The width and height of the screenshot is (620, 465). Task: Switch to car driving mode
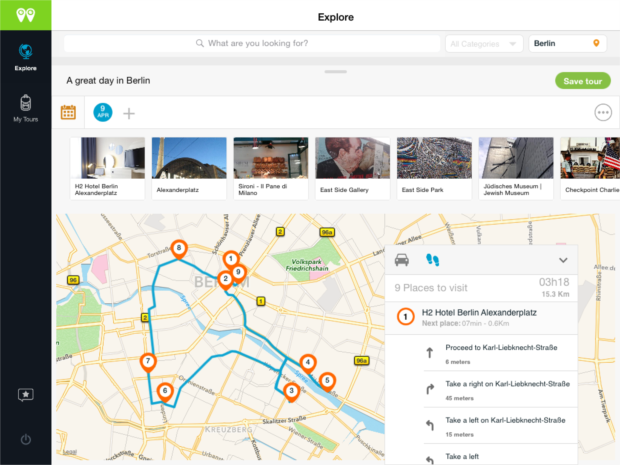click(x=402, y=260)
